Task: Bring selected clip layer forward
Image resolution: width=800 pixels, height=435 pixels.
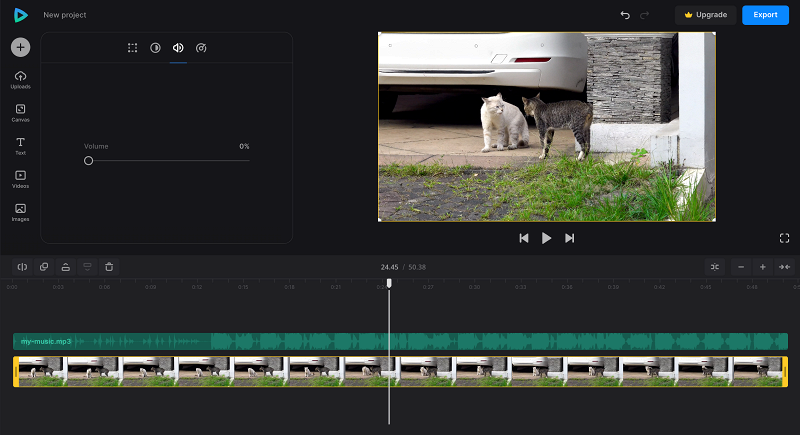Action: tap(66, 267)
